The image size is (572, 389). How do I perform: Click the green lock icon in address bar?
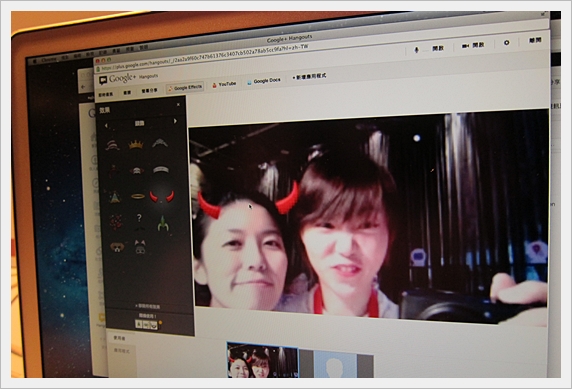point(98,69)
